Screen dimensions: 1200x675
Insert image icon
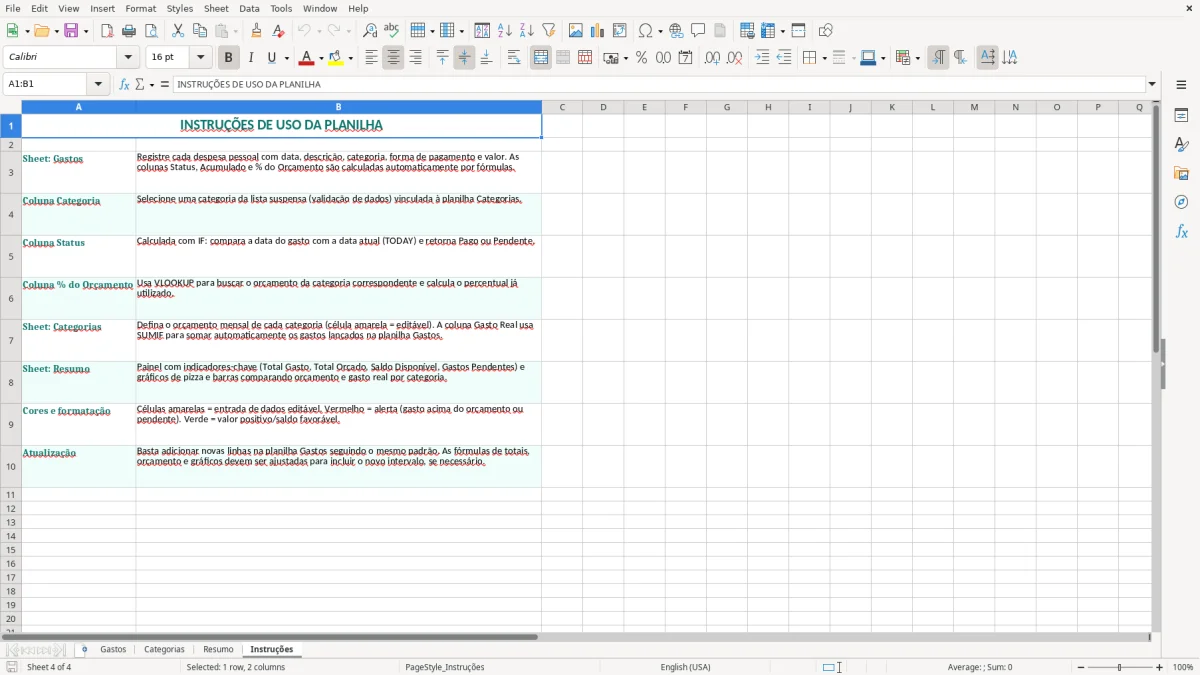coord(576,31)
